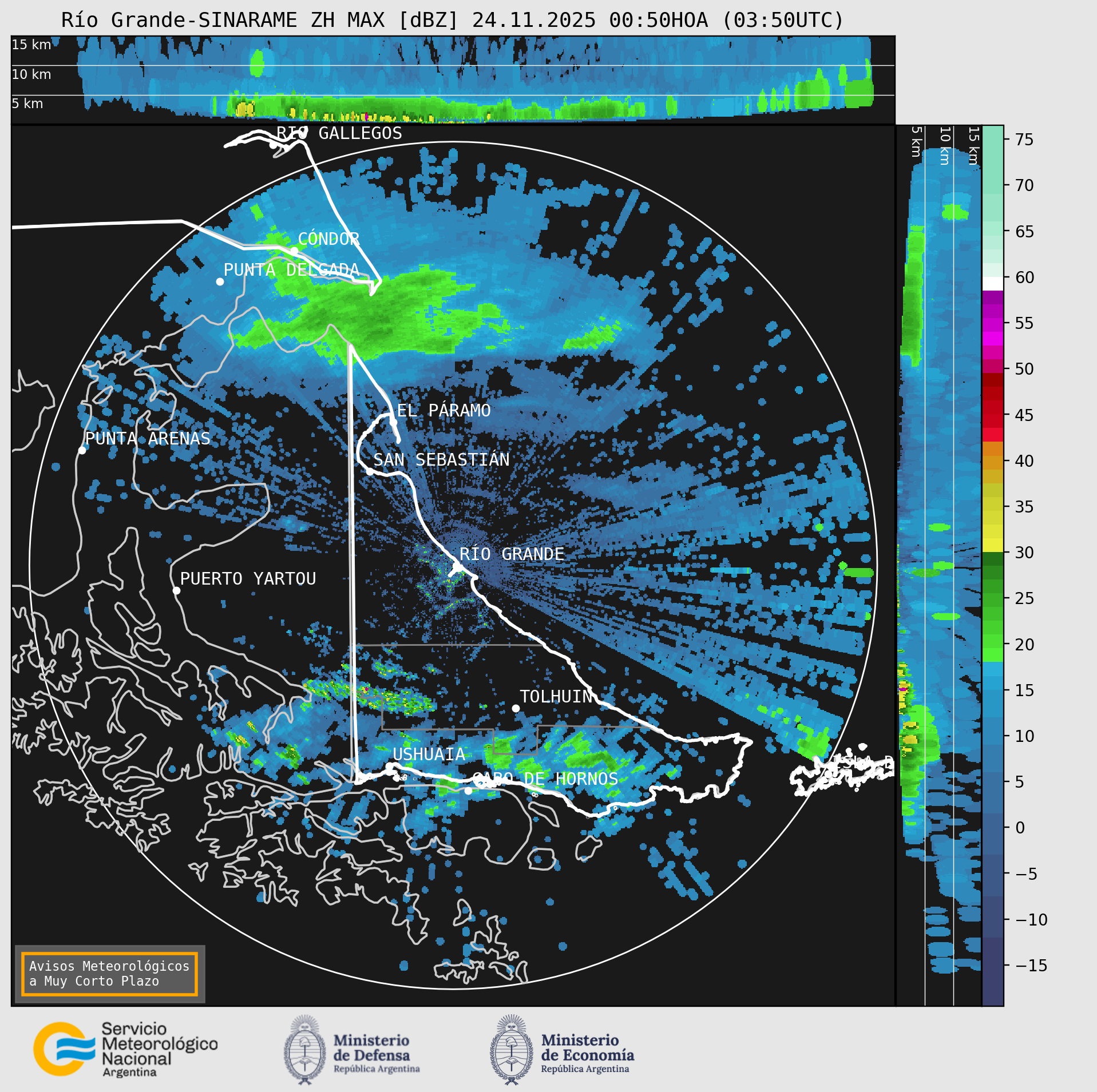Click the Avisos Meteorológicos a Muy Corto Plazo box
The width and height of the screenshot is (1097, 1092).
tap(109, 974)
